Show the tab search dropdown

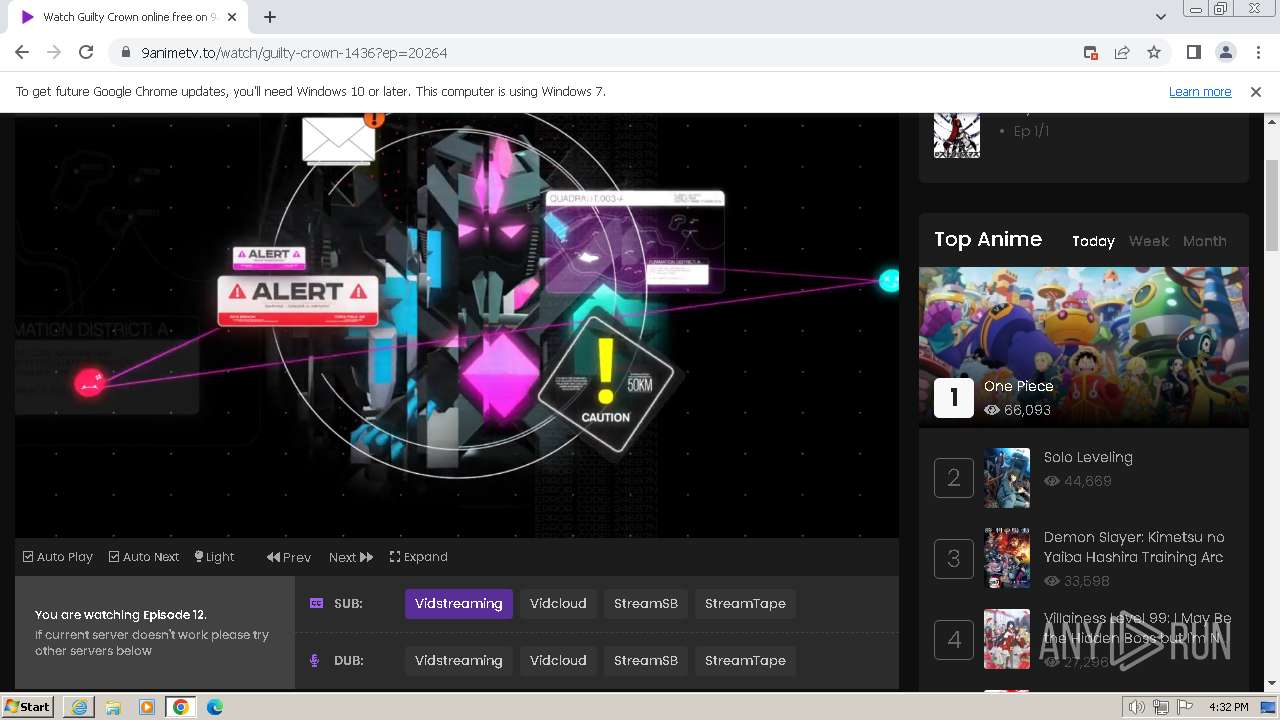[x=1160, y=17]
